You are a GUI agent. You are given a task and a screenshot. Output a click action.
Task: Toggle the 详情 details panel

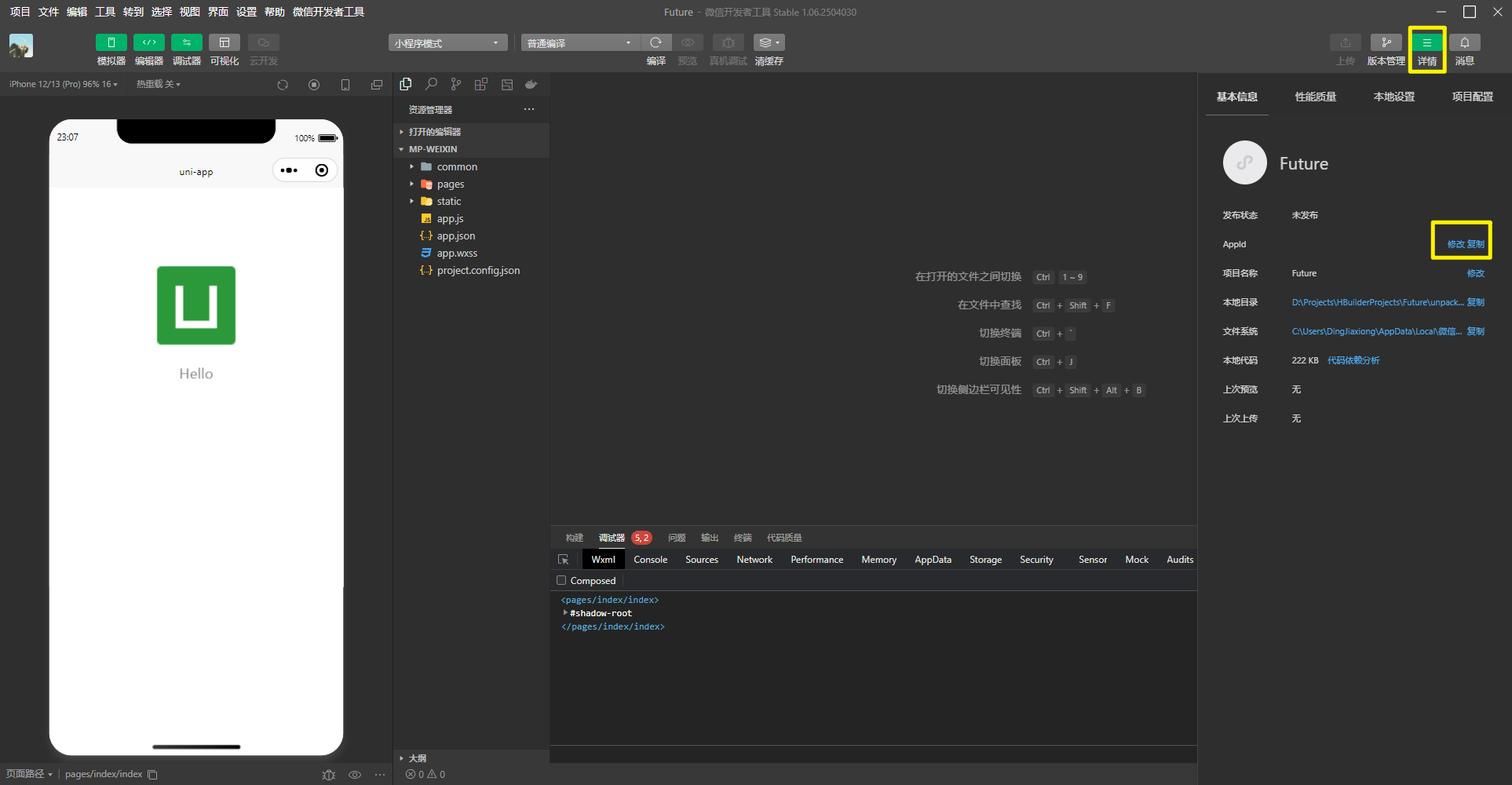coord(1426,42)
